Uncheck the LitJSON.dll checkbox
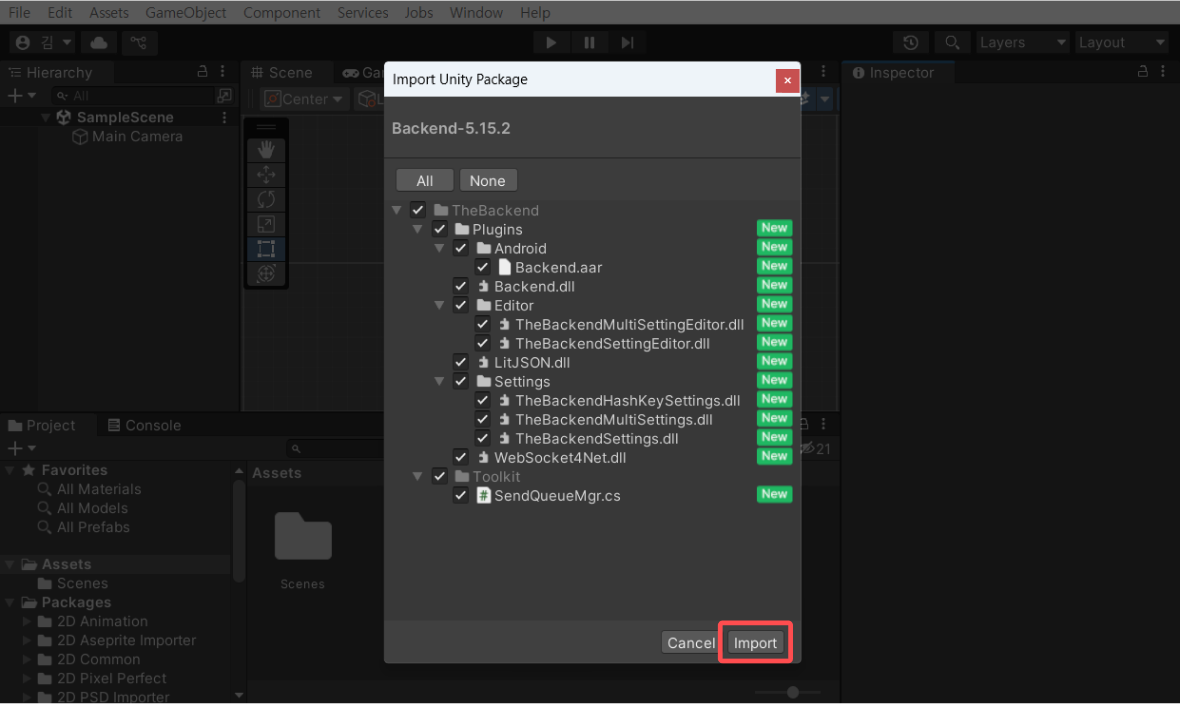The height and width of the screenshot is (704, 1180). point(461,362)
